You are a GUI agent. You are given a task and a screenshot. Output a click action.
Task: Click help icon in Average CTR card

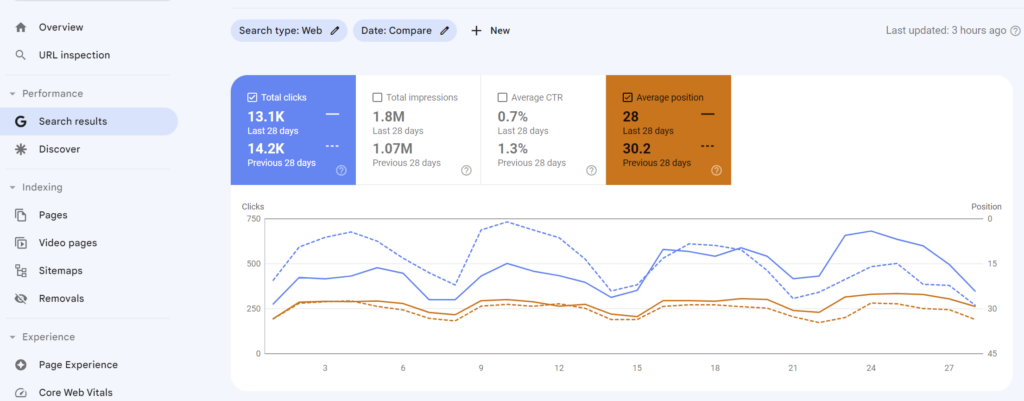(591, 170)
